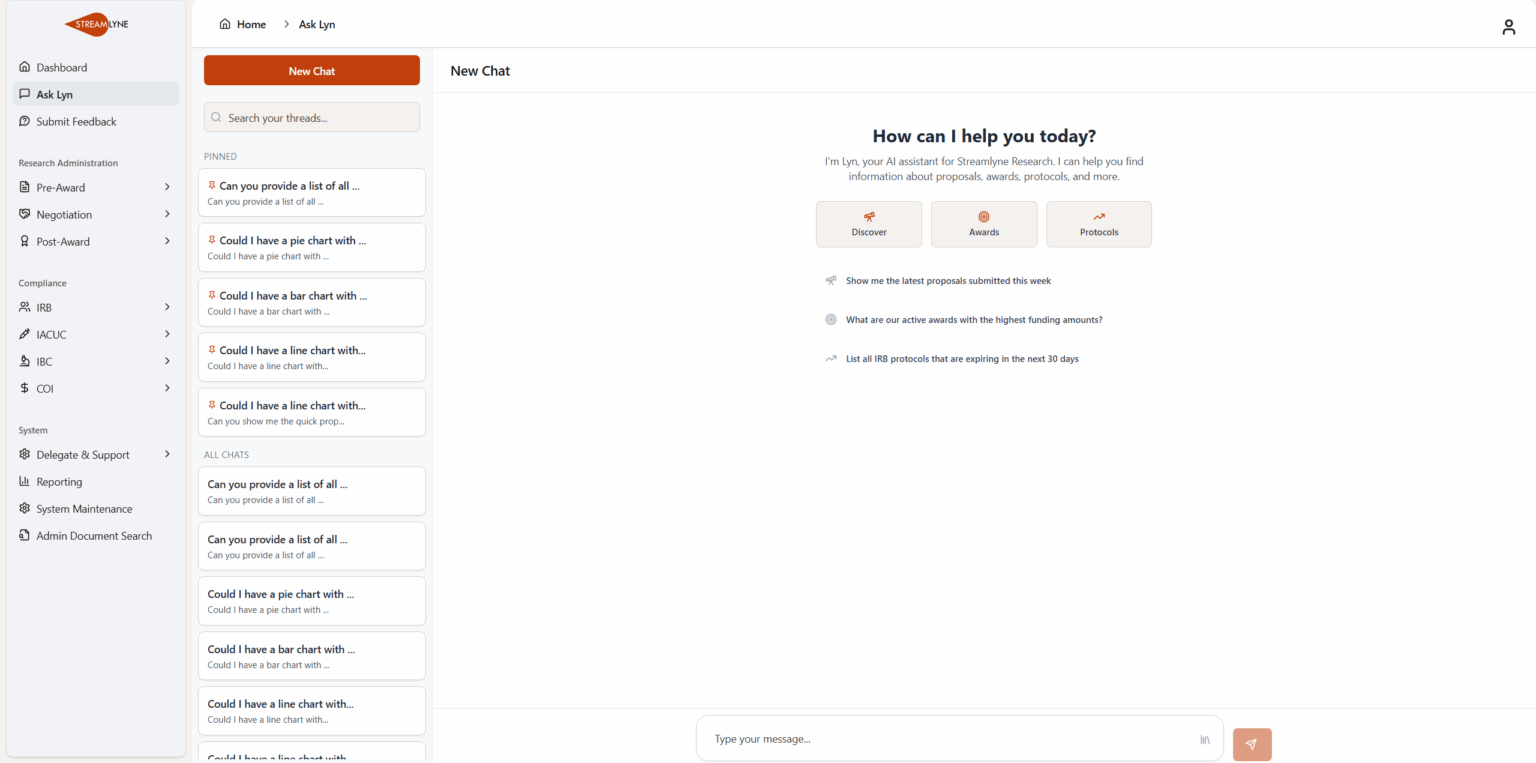Click the library icon in message box
This screenshot has height=763, width=1536.
coord(1205,740)
